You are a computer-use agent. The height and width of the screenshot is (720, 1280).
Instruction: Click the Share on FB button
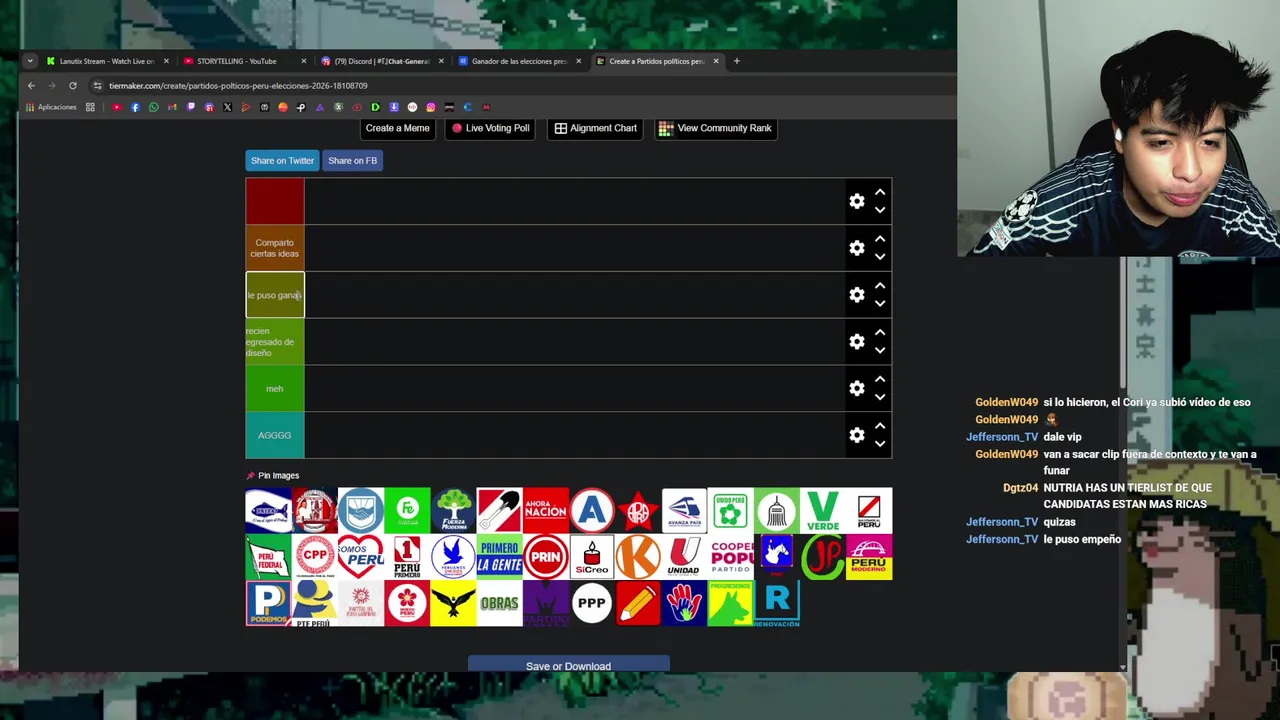[x=352, y=160]
